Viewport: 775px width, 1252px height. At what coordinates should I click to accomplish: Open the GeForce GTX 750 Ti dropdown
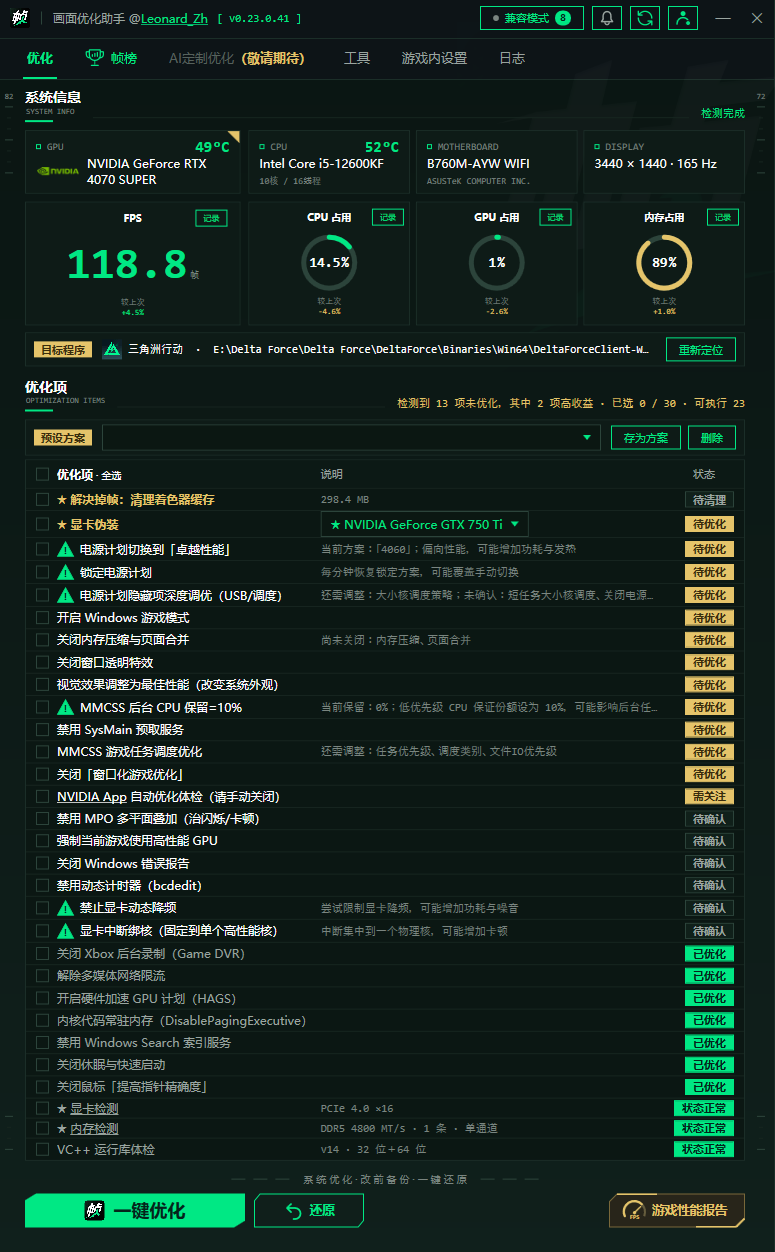[424, 524]
